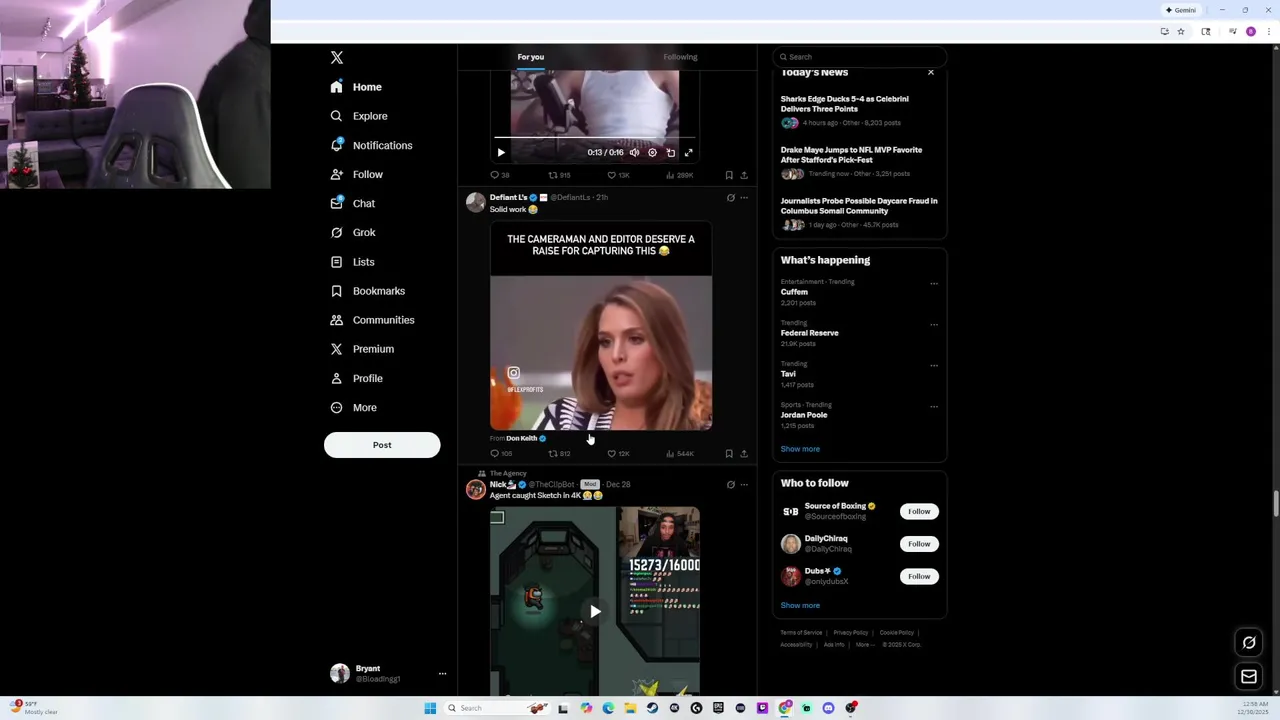Bookmark the top video post

tap(729, 175)
